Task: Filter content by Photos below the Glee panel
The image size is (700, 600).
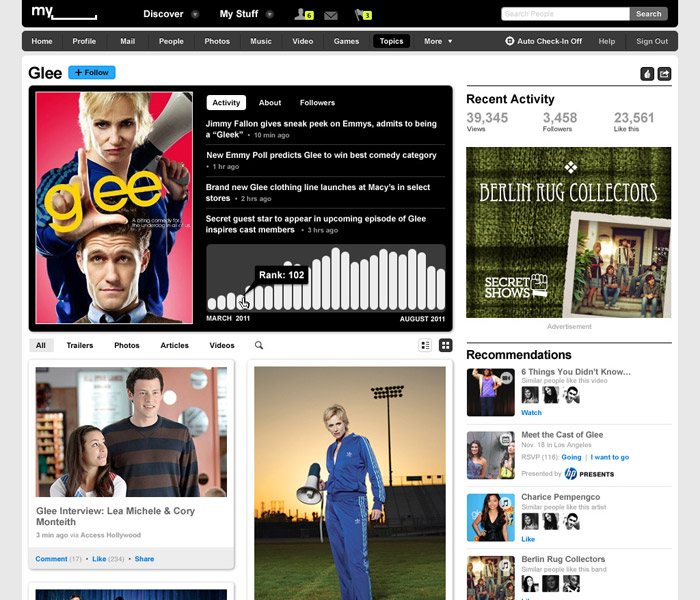Action: [x=127, y=345]
